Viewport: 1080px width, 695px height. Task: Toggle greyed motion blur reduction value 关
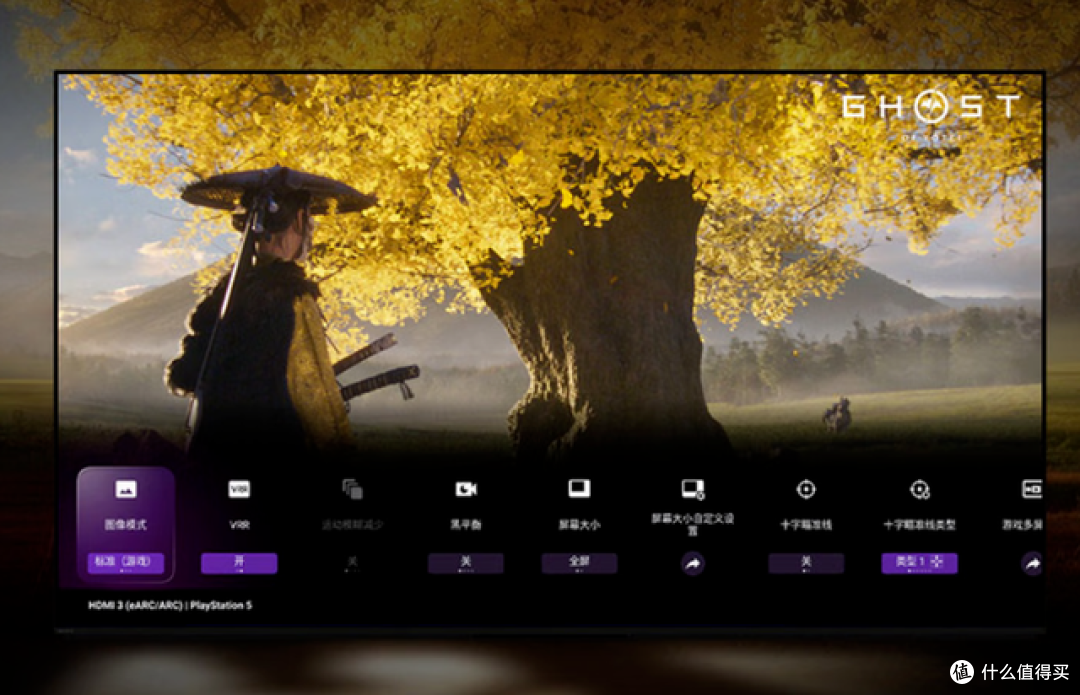[x=352, y=562]
